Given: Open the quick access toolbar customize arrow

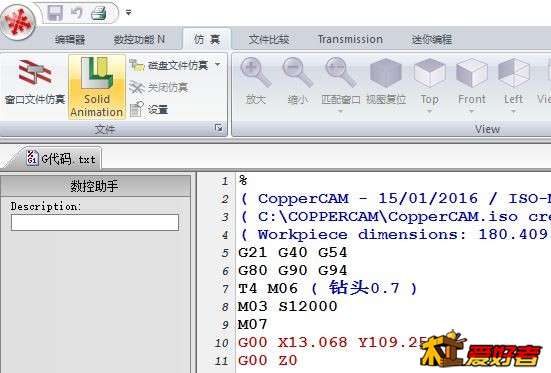Looking at the screenshot, I should point(129,13).
